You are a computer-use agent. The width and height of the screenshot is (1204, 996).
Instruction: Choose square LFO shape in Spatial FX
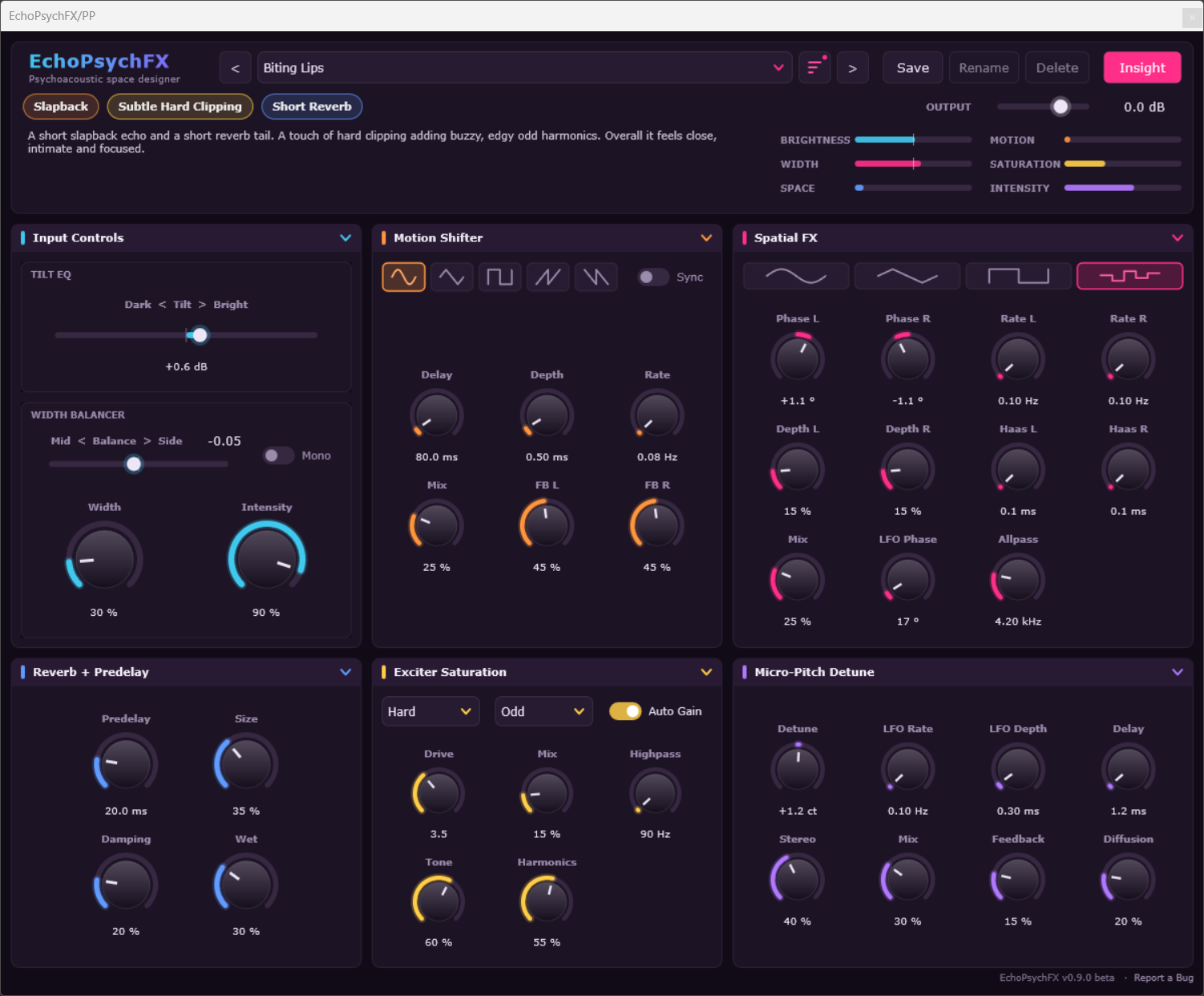1018,276
